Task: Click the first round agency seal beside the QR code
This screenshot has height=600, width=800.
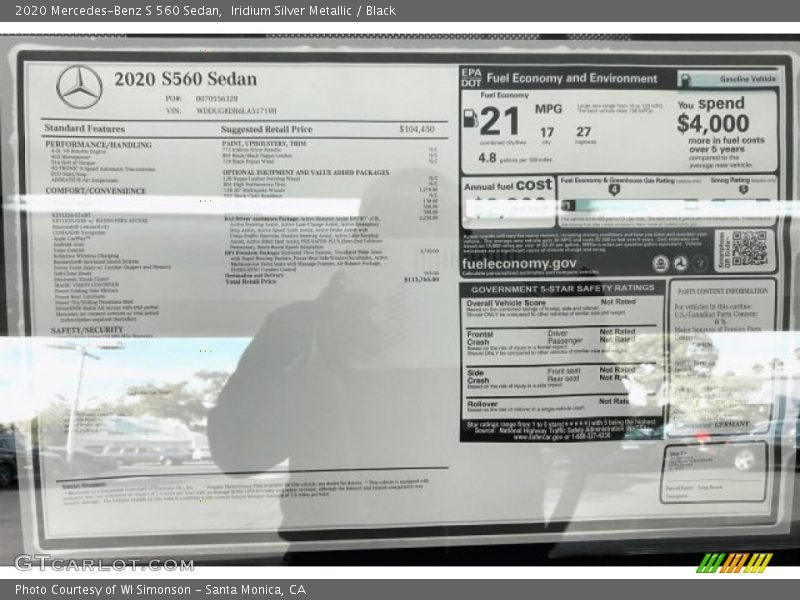Action: coord(660,263)
